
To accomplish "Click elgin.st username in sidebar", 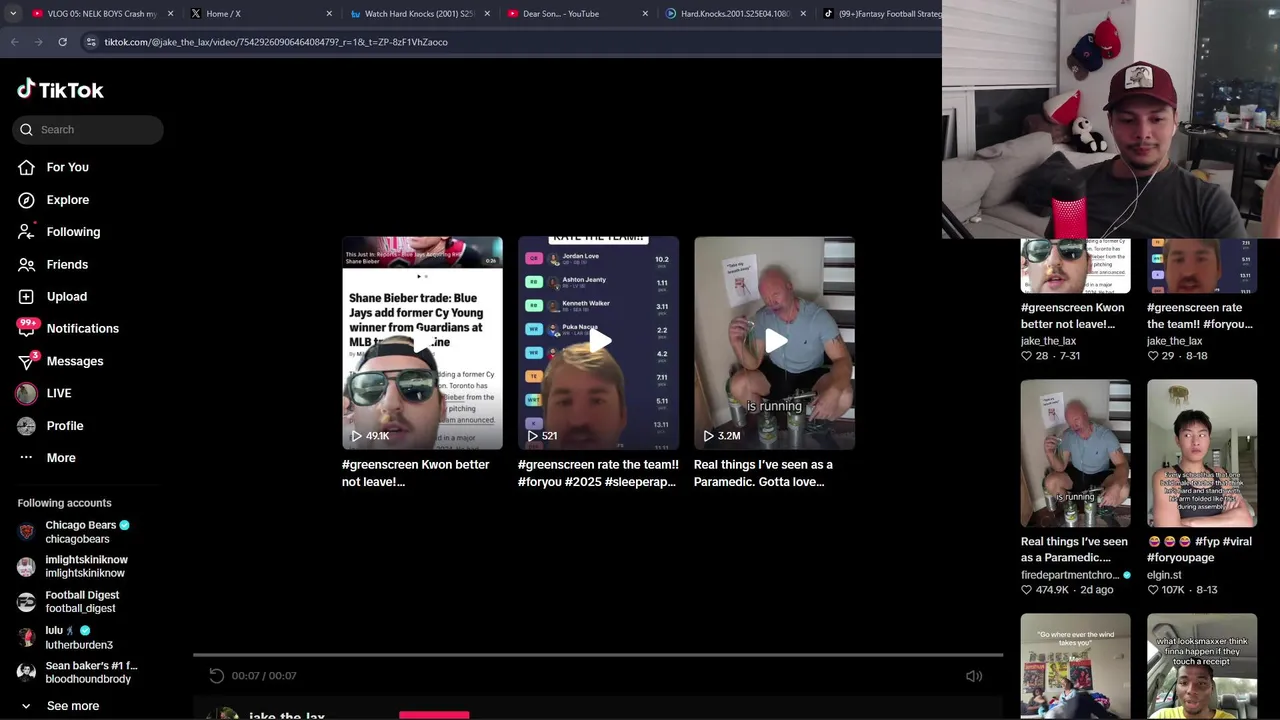I will [1164, 575].
